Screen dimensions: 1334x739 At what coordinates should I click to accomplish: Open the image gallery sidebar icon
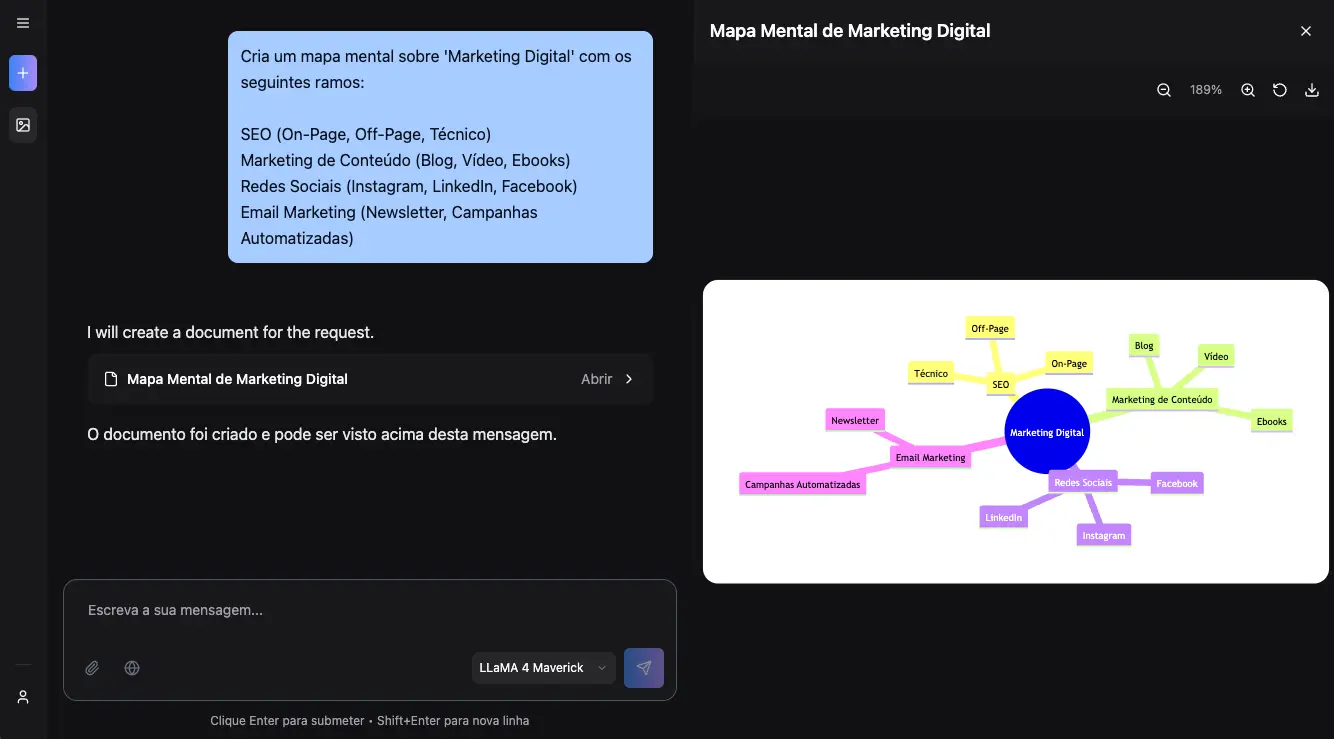click(23, 125)
